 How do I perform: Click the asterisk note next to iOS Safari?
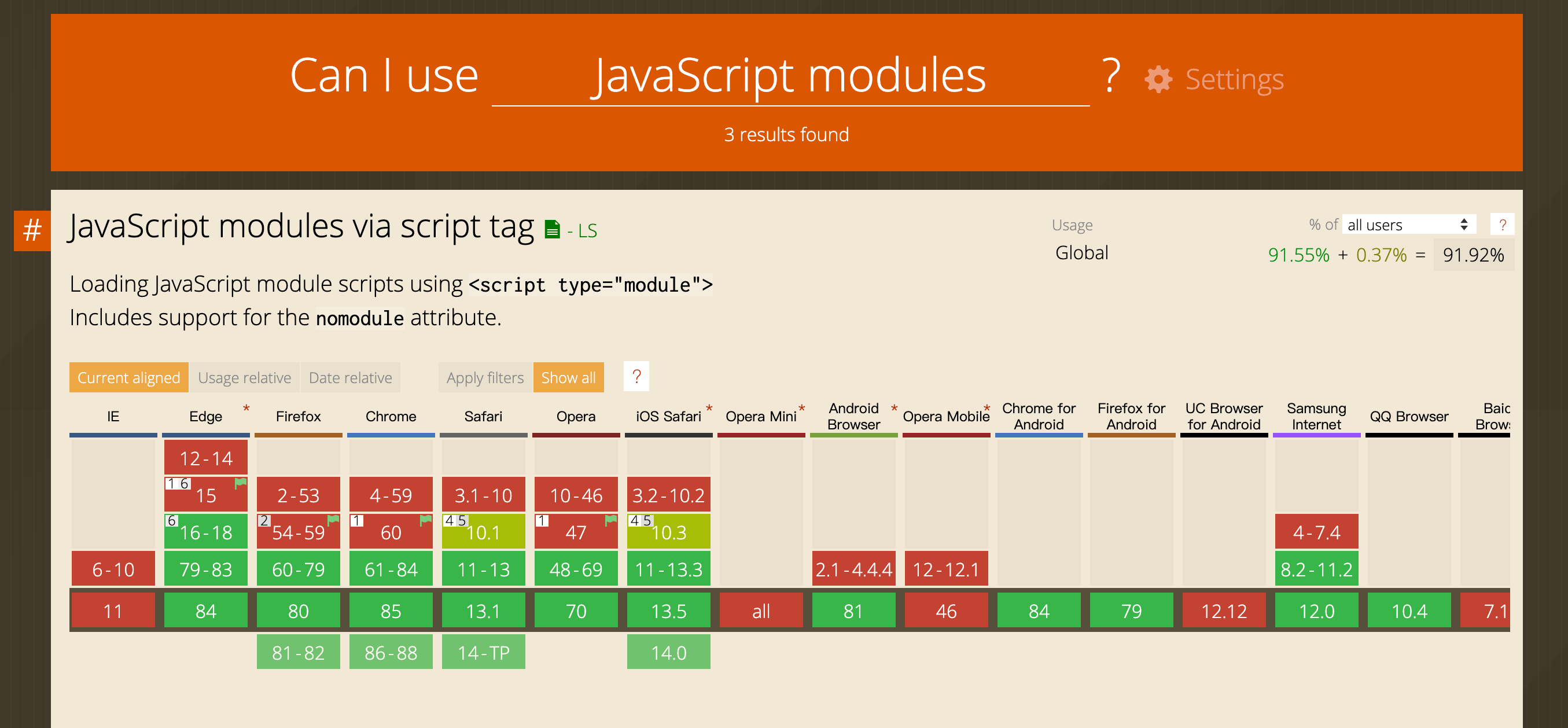(x=709, y=409)
